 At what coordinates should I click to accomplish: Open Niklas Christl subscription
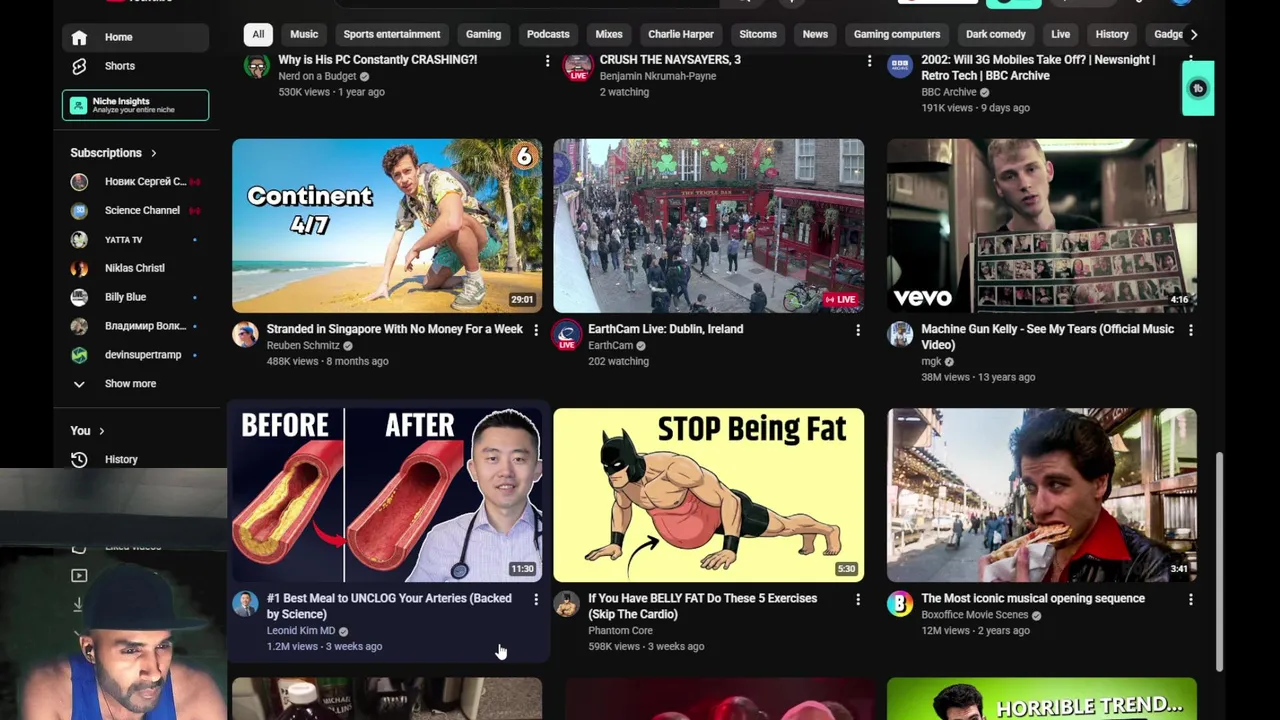135,268
